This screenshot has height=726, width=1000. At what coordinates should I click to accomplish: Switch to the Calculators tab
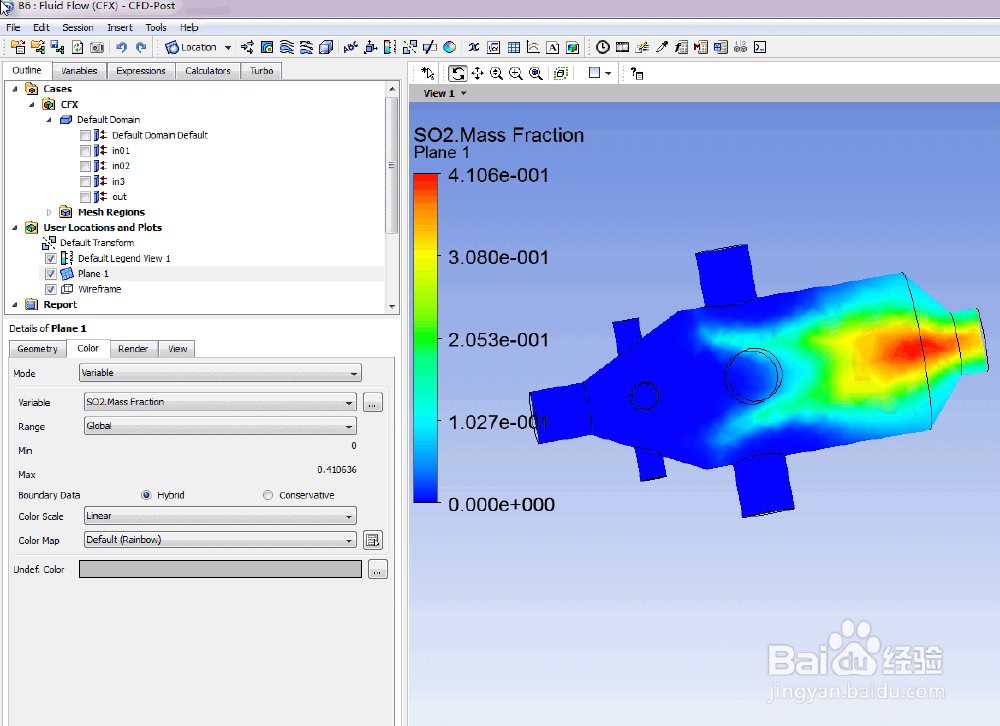[208, 71]
